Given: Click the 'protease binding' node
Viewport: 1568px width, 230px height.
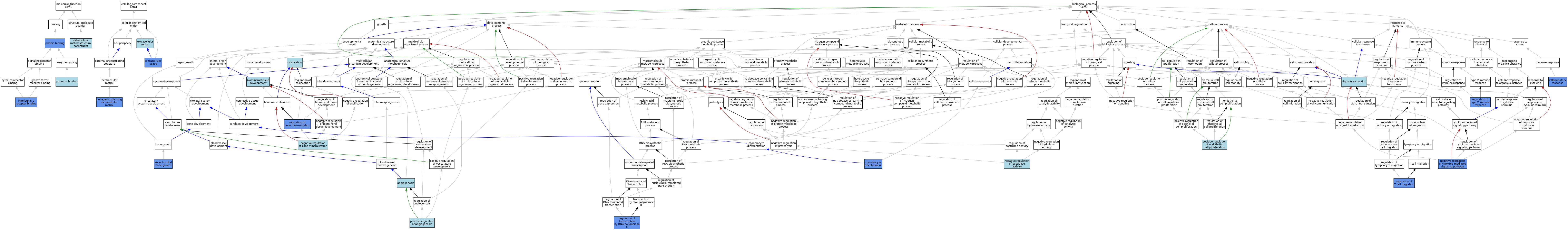Looking at the screenshot, I should (66, 82).
